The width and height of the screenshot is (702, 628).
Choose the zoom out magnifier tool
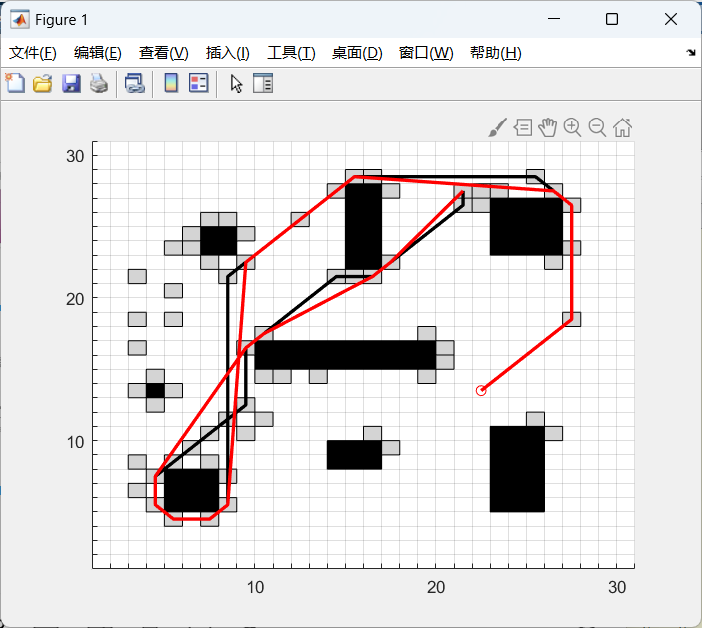point(597,128)
